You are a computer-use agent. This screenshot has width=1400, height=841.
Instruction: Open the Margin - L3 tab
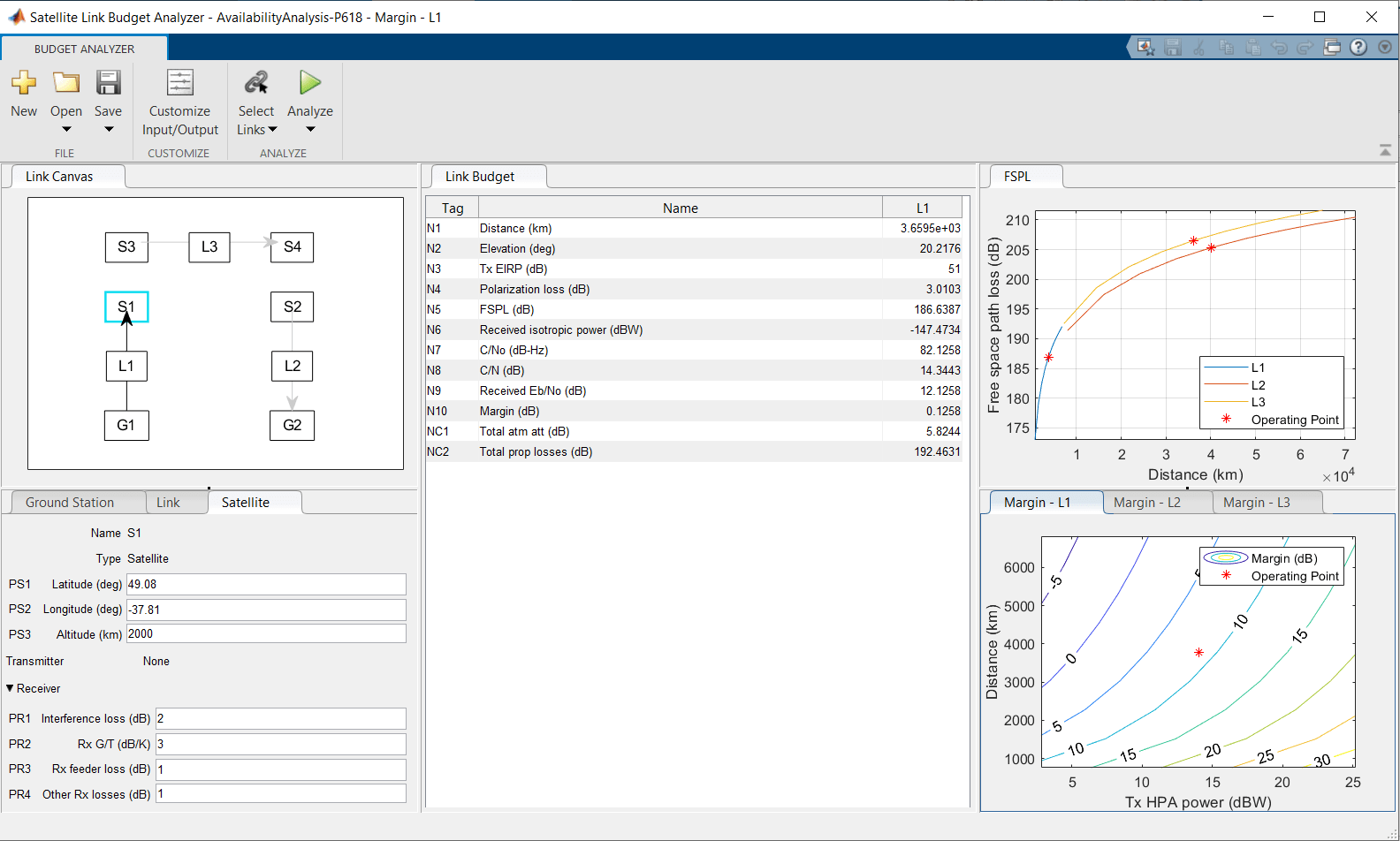pyautogui.click(x=1256, y=503)
